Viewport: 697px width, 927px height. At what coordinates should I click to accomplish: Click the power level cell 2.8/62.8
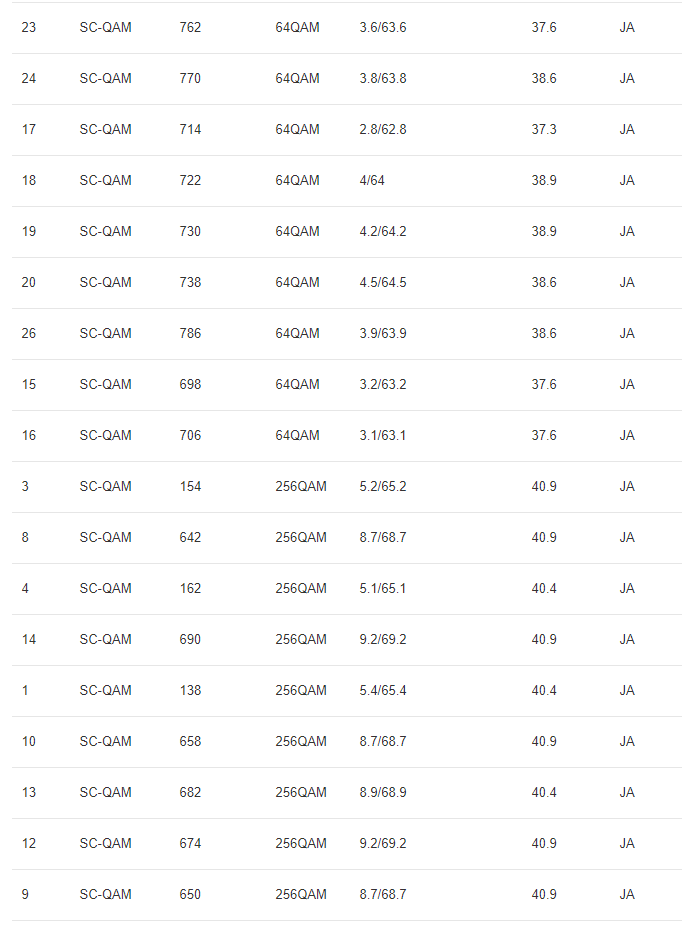point(382,129)
